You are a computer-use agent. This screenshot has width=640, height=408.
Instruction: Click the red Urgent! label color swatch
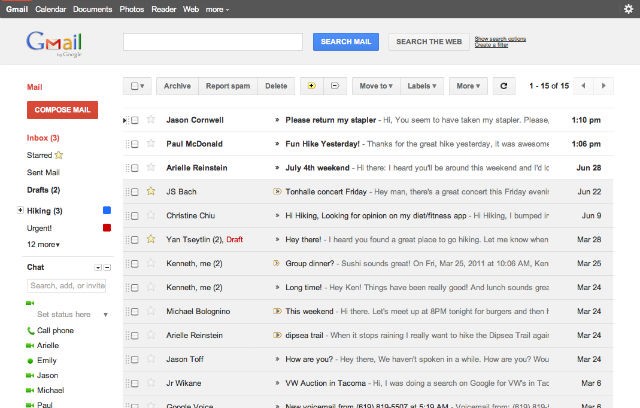[107, 228]
